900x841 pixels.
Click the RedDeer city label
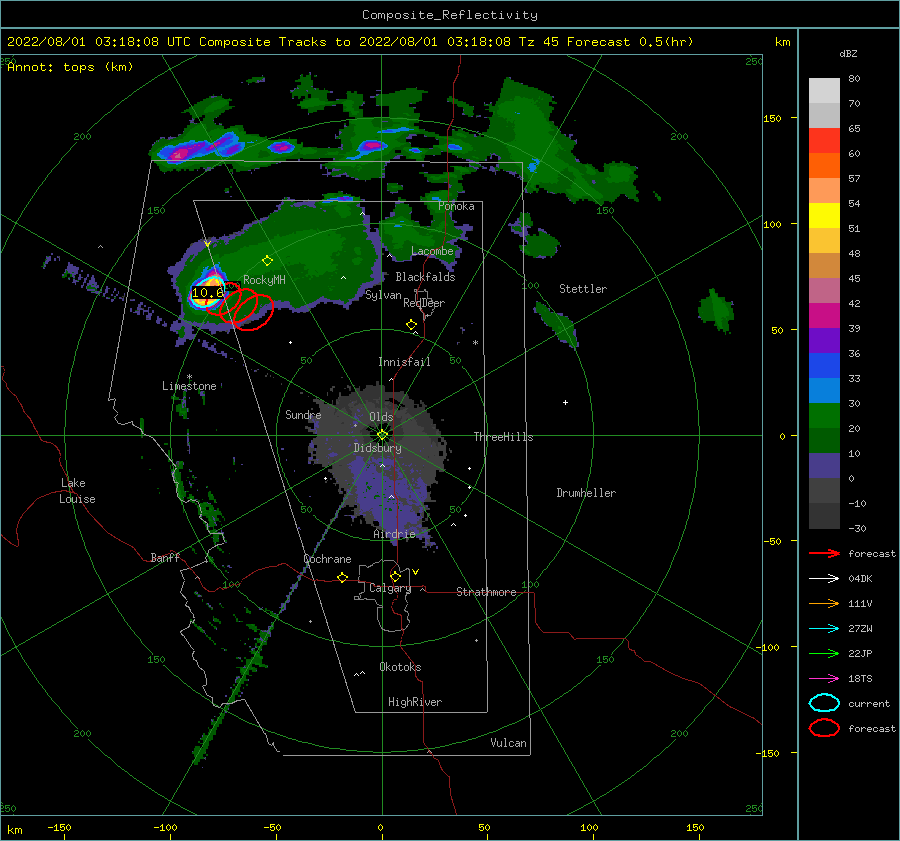point(424,303)
